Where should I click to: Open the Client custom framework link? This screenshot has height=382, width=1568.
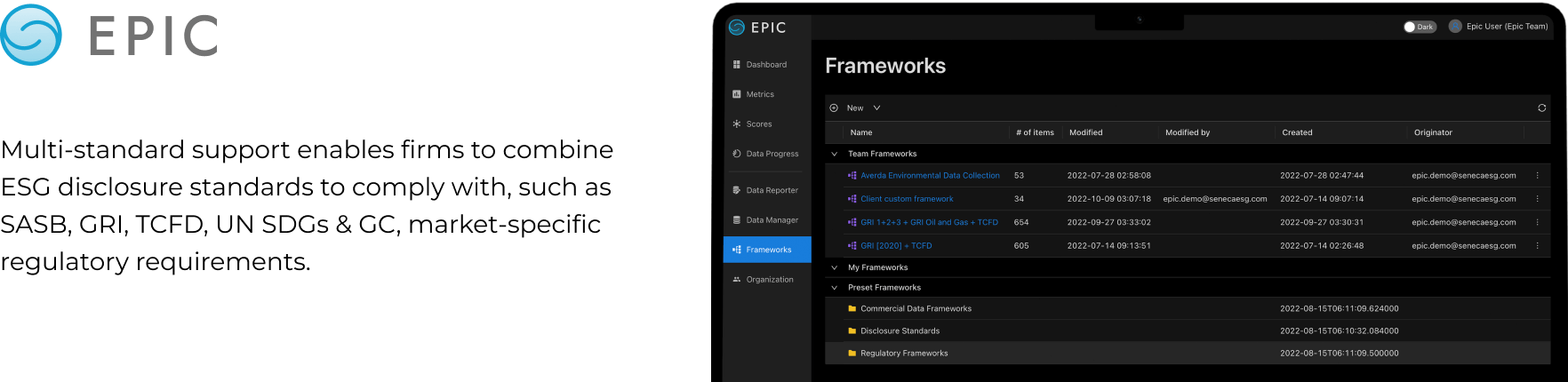(x=906, y=199)
